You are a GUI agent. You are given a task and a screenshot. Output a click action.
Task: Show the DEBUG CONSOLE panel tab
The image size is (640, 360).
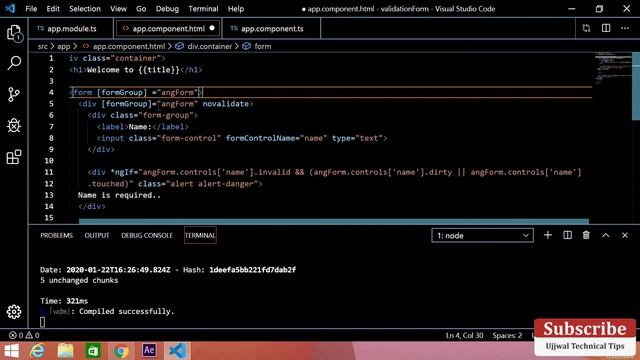point(147,236)
